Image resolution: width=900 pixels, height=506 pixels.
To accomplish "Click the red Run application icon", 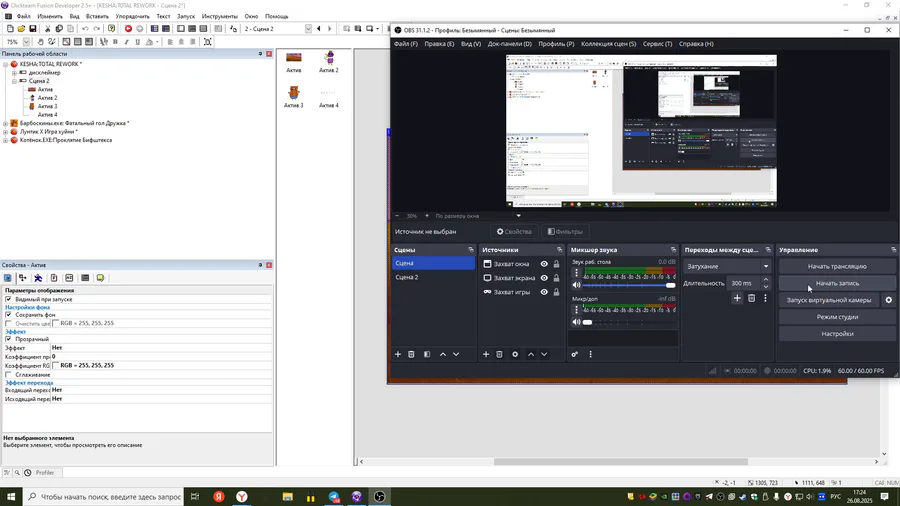I will pos(128,29).
